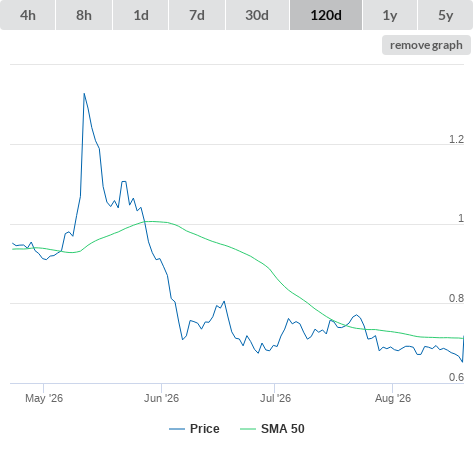Image resolution: width=474 pixels, height=455 pixels.
Task: Click the active 120d range tab
Action: pyautogui.click(x=326, y=15)
